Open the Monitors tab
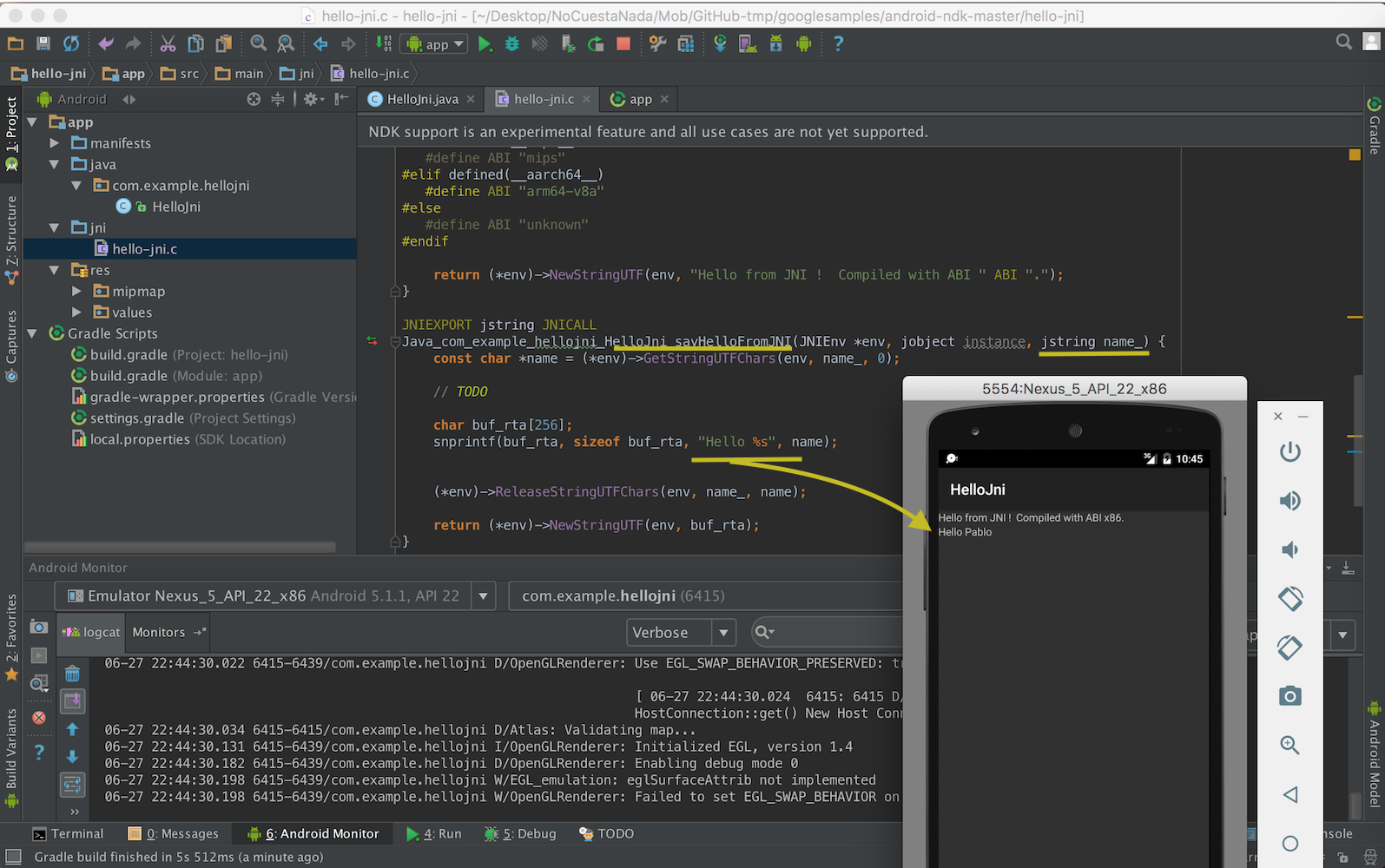Image resolution: width=1385 pixels, height=868 pixels. coord(168,632)
